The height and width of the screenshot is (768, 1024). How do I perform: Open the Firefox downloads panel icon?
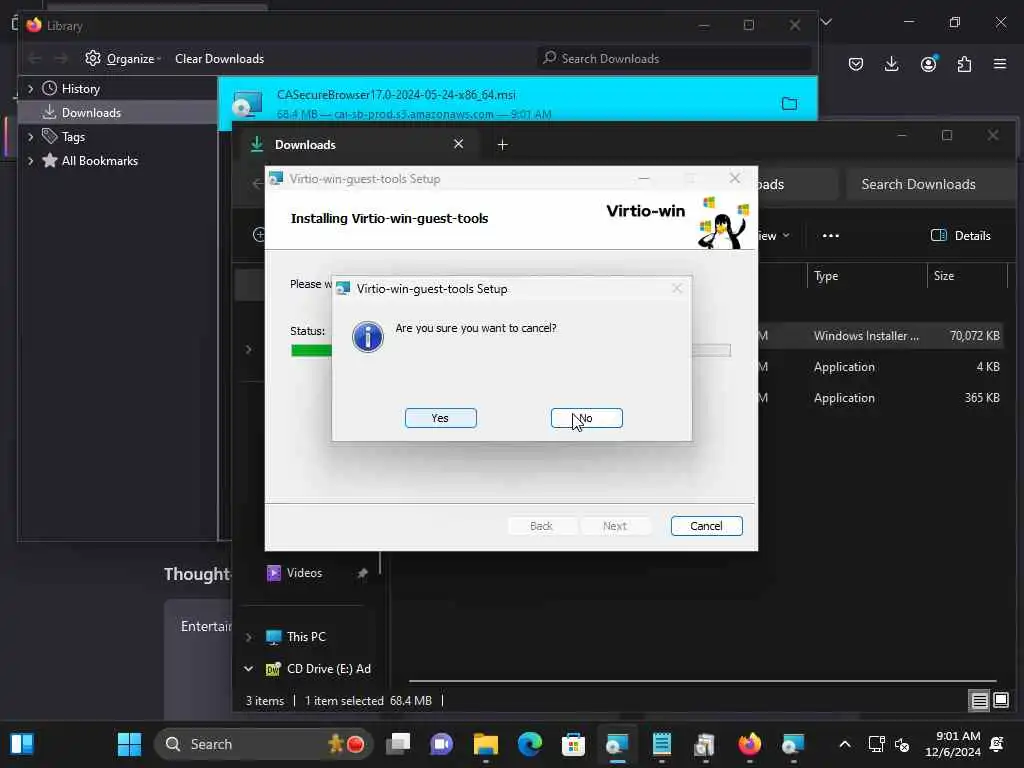click(891, 64)
